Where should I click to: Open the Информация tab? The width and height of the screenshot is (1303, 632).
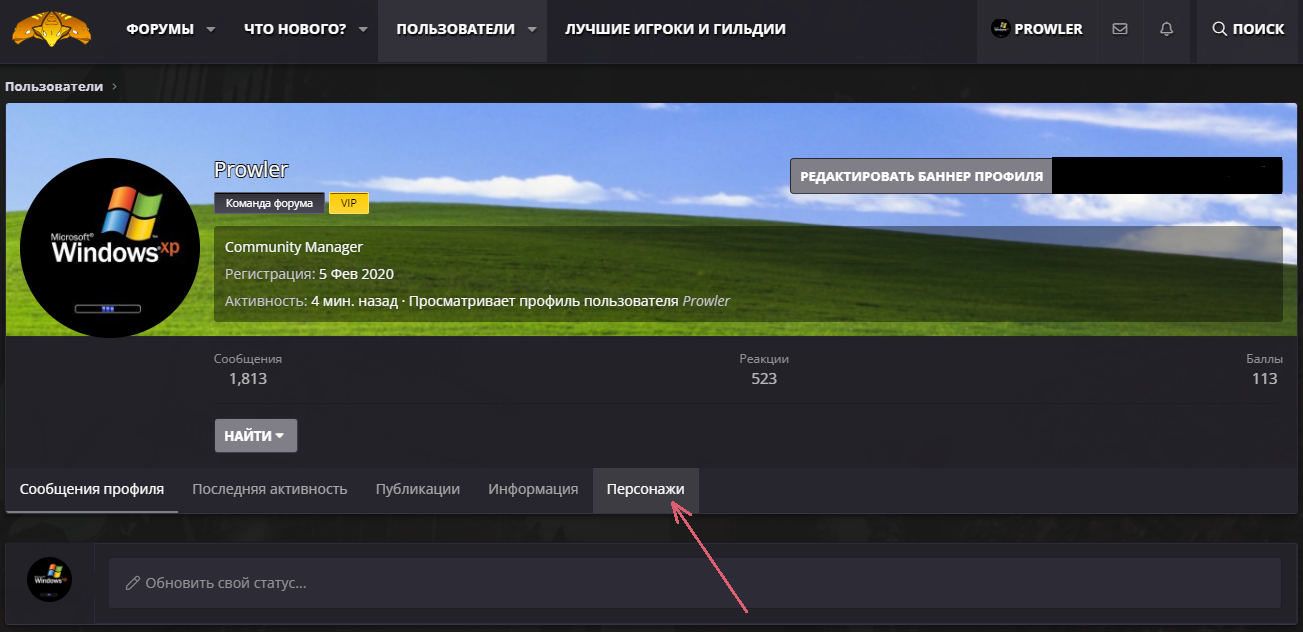tap(533, 489)
